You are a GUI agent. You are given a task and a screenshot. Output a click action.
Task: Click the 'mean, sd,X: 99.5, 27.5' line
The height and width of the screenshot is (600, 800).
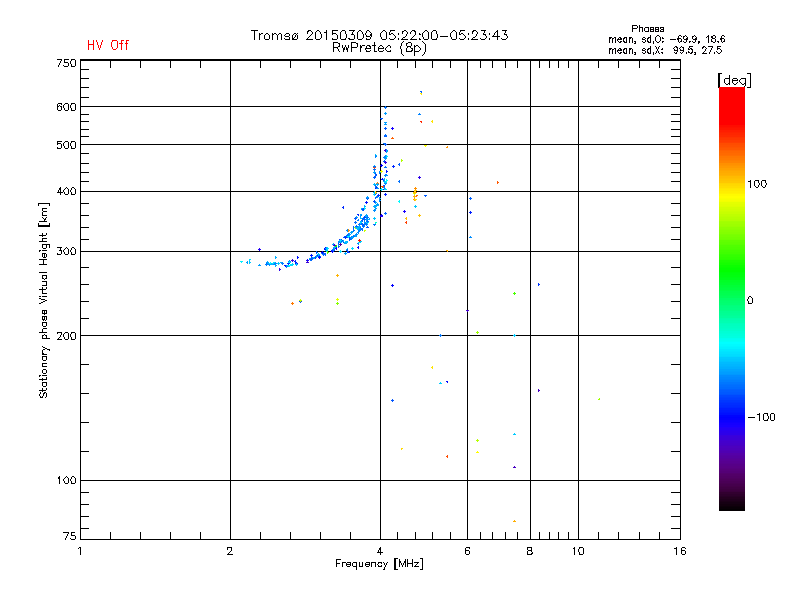tap(665, 50)
